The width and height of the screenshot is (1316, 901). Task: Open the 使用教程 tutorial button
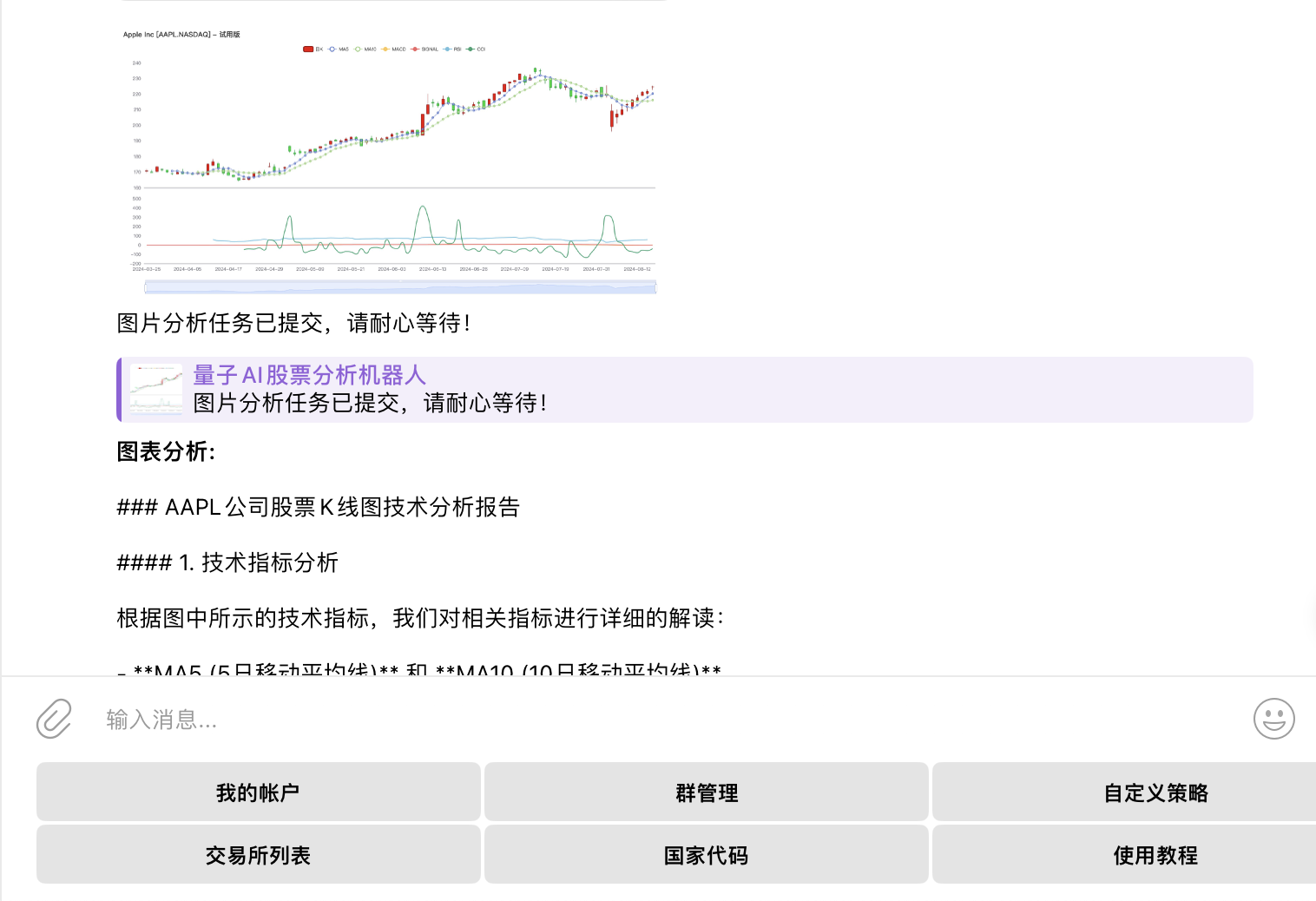click(x=1155, y=855)
